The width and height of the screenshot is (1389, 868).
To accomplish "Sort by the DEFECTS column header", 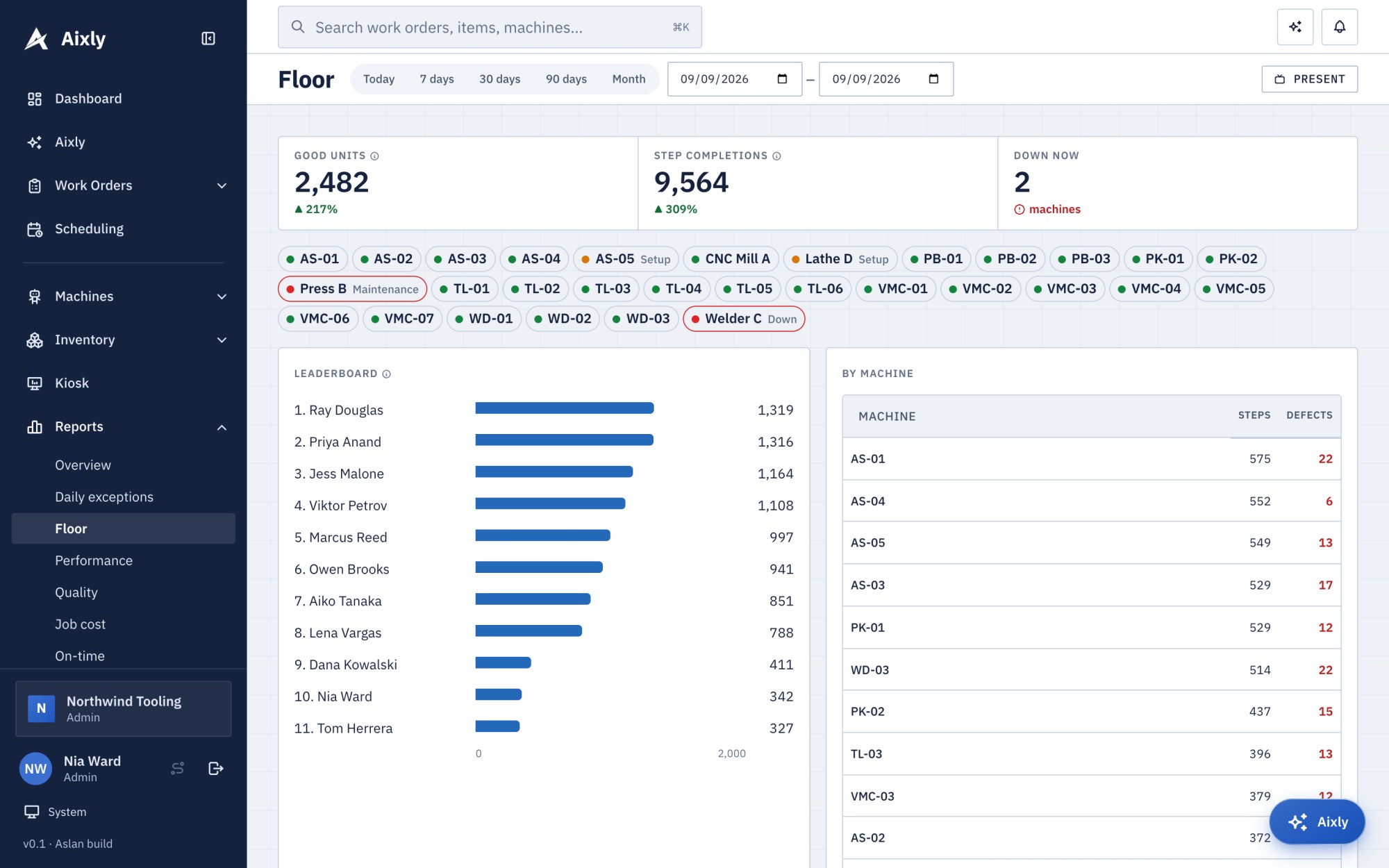I will (x=1309, y=415).
